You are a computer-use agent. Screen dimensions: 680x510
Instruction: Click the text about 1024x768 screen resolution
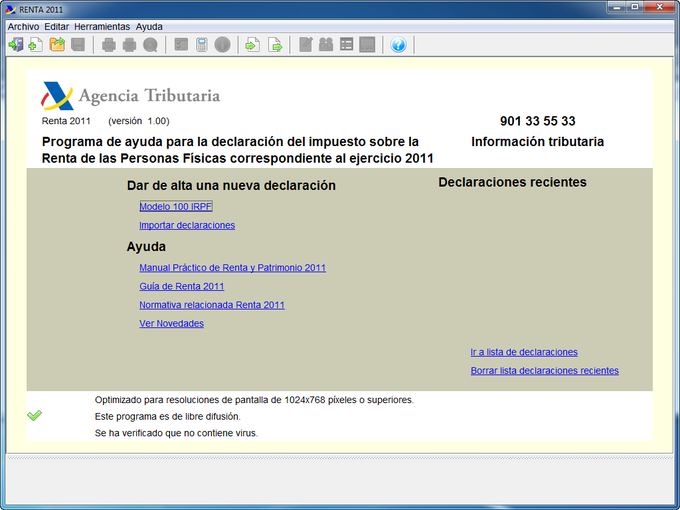pos(254,400)
